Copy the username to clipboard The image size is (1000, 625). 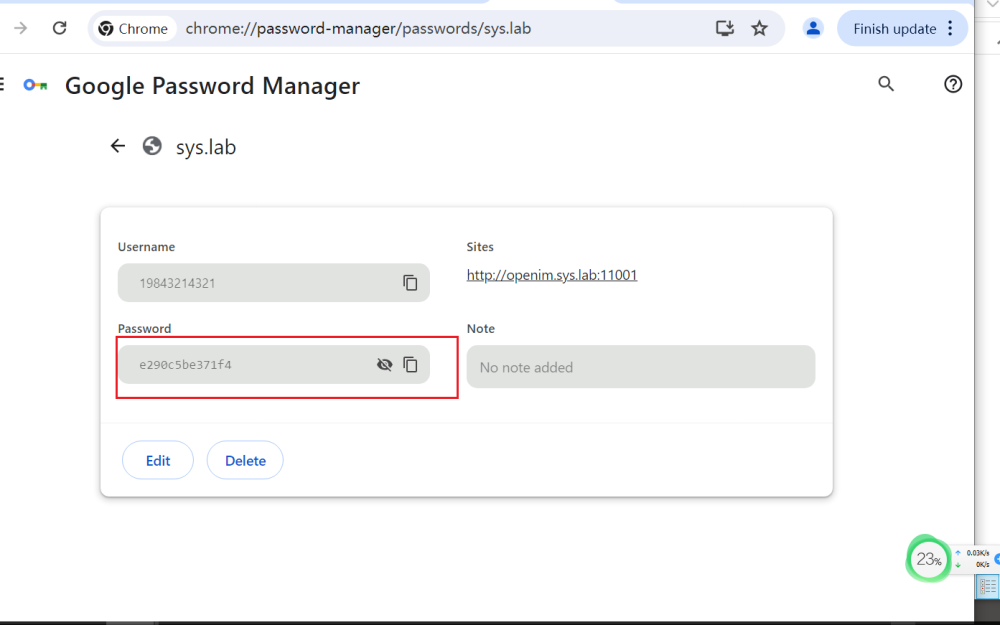coord(410,283)
